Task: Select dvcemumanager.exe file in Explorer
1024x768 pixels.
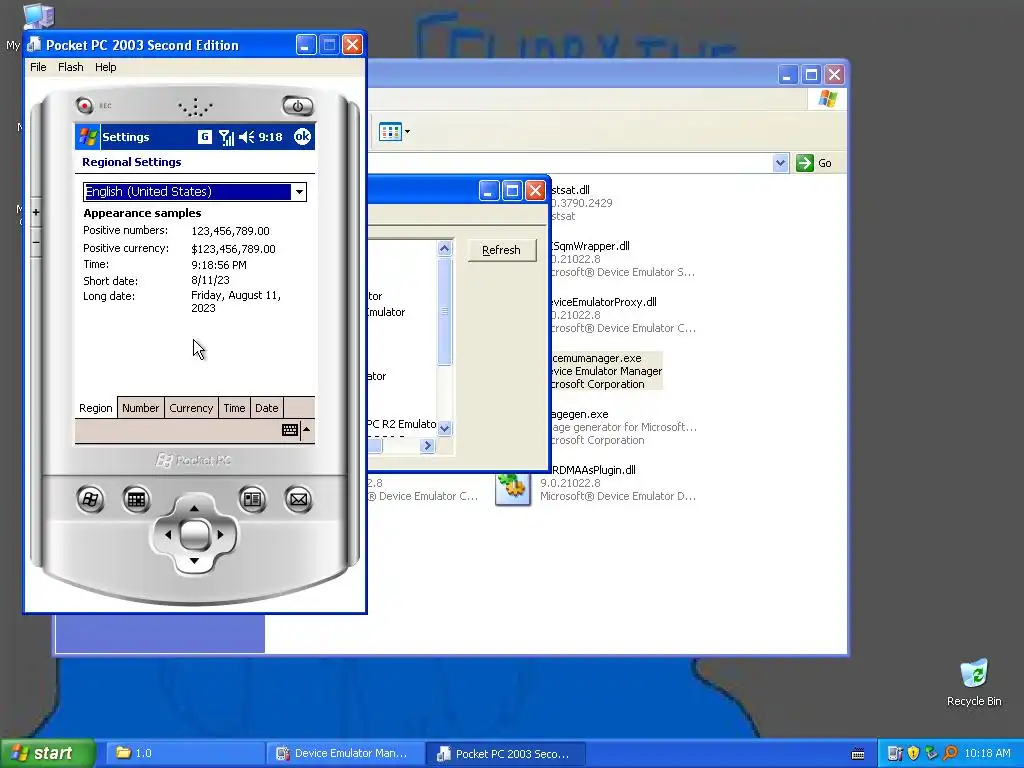Action: point(606,371)
